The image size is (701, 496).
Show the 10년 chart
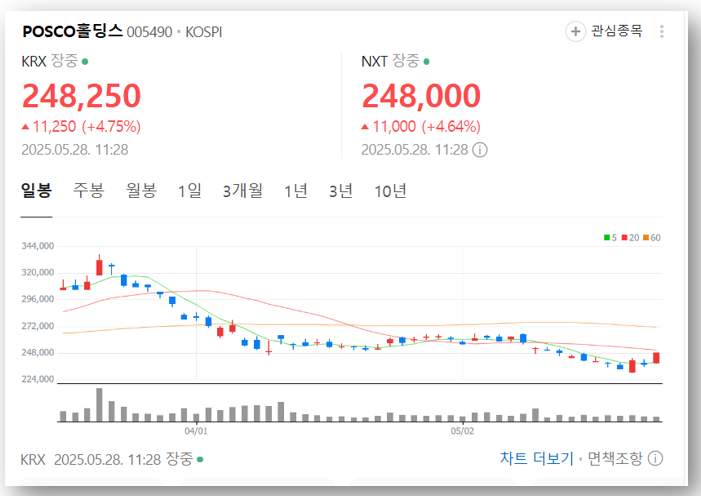pyautogui.click(x=390, y=191)
